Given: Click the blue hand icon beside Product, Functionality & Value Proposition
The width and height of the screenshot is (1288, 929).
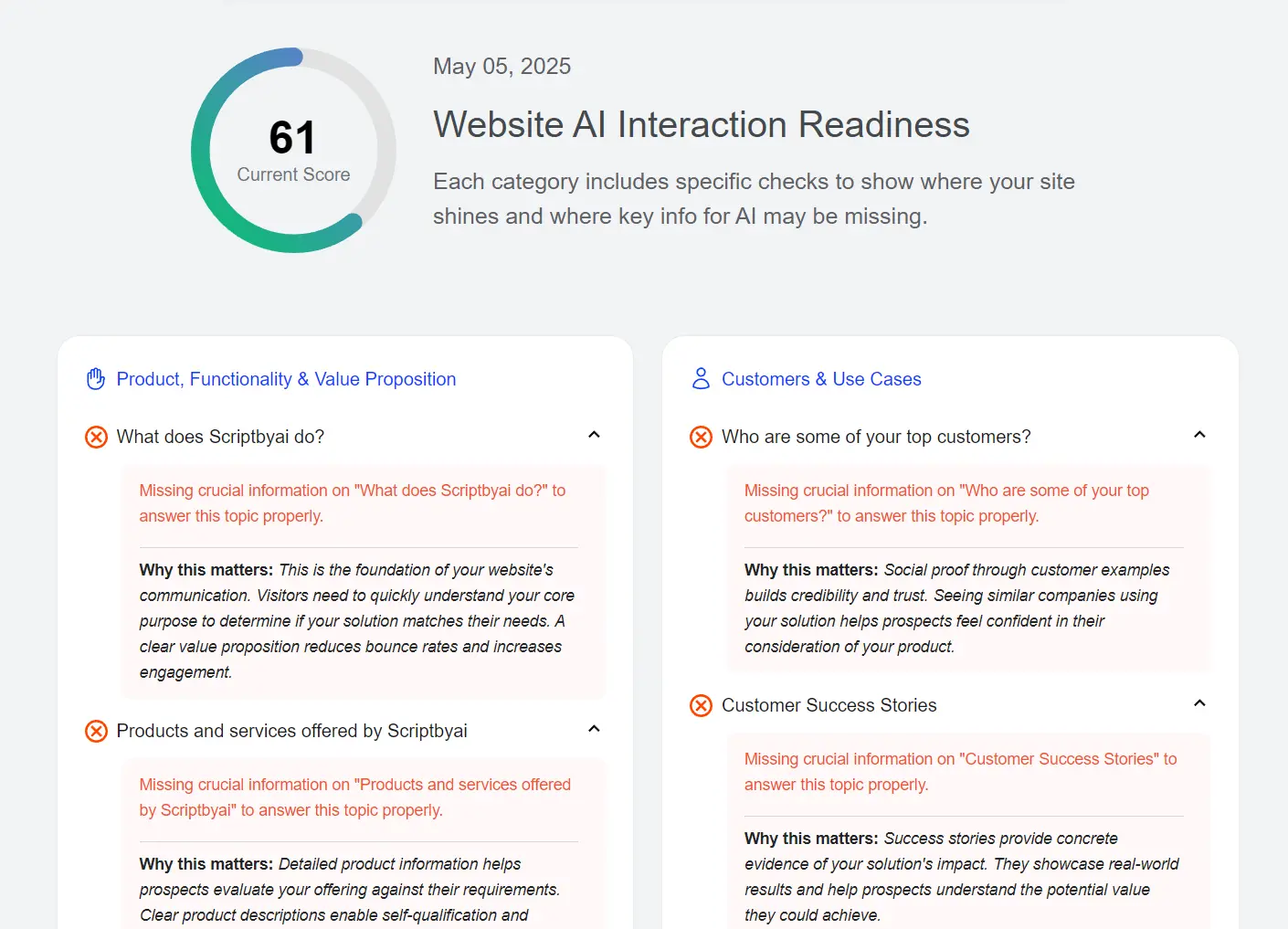Looking at the screenshot, I should 95,378.
